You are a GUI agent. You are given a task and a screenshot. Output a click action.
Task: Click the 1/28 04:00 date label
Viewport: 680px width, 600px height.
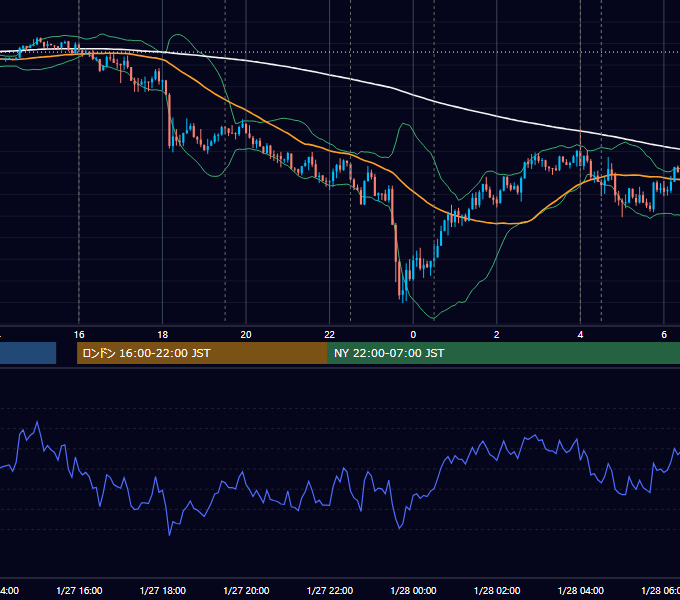pyautogui.click(x=581, y=591)
